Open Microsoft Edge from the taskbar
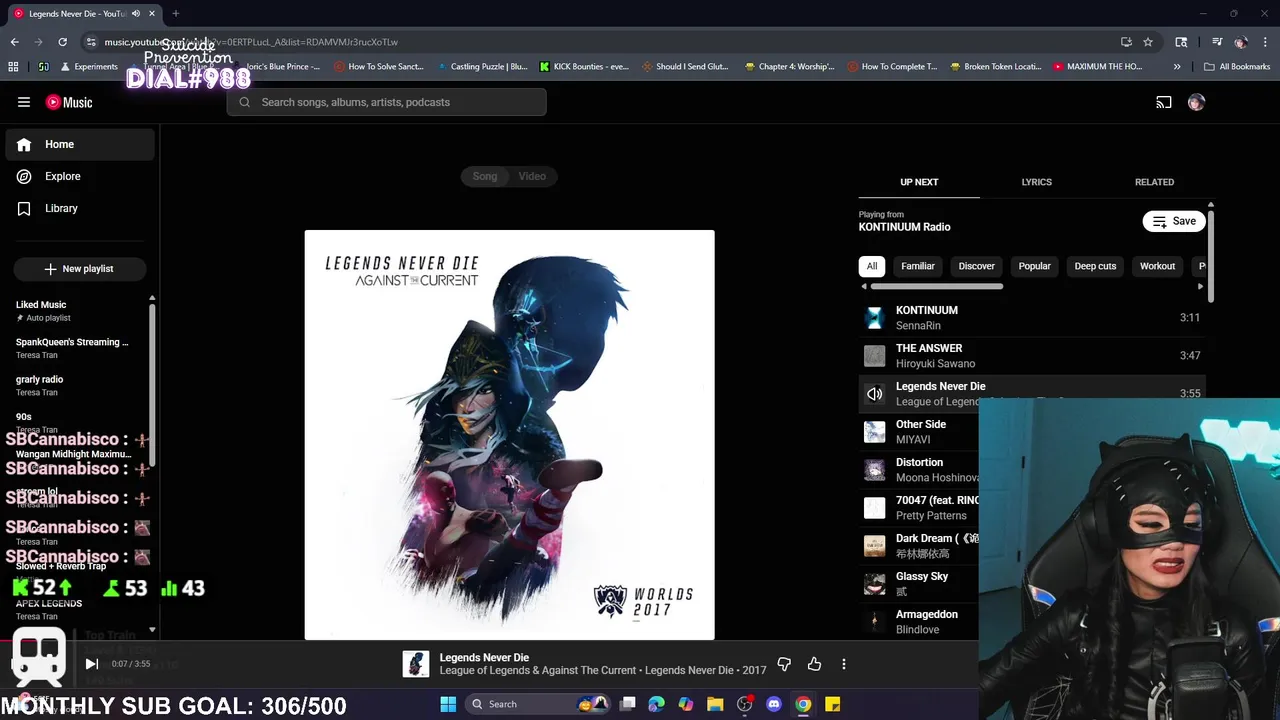Viewport: 1280px width, 720px height. pyautogui.click(x=656, y=704)
